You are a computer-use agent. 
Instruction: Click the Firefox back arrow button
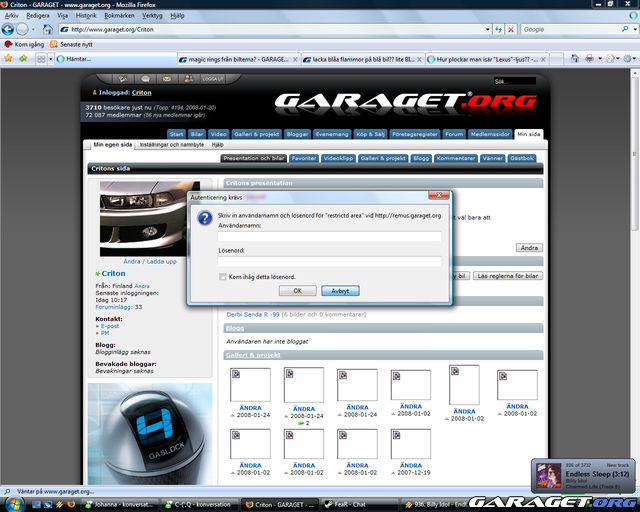8,29
